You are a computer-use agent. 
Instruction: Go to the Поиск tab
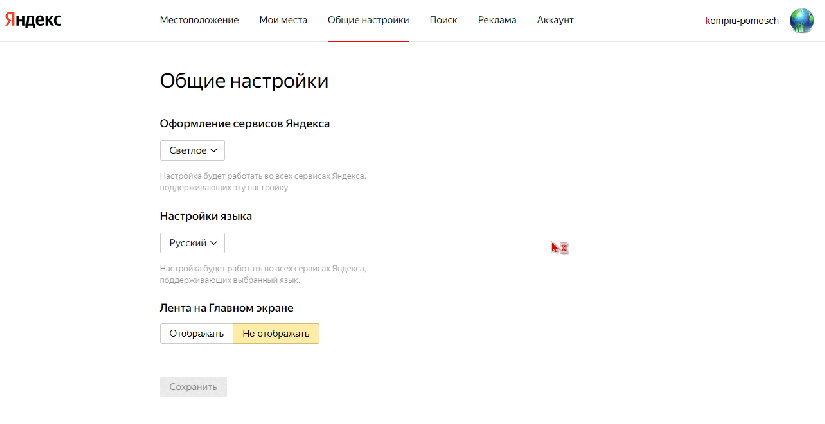pos(444,20)
